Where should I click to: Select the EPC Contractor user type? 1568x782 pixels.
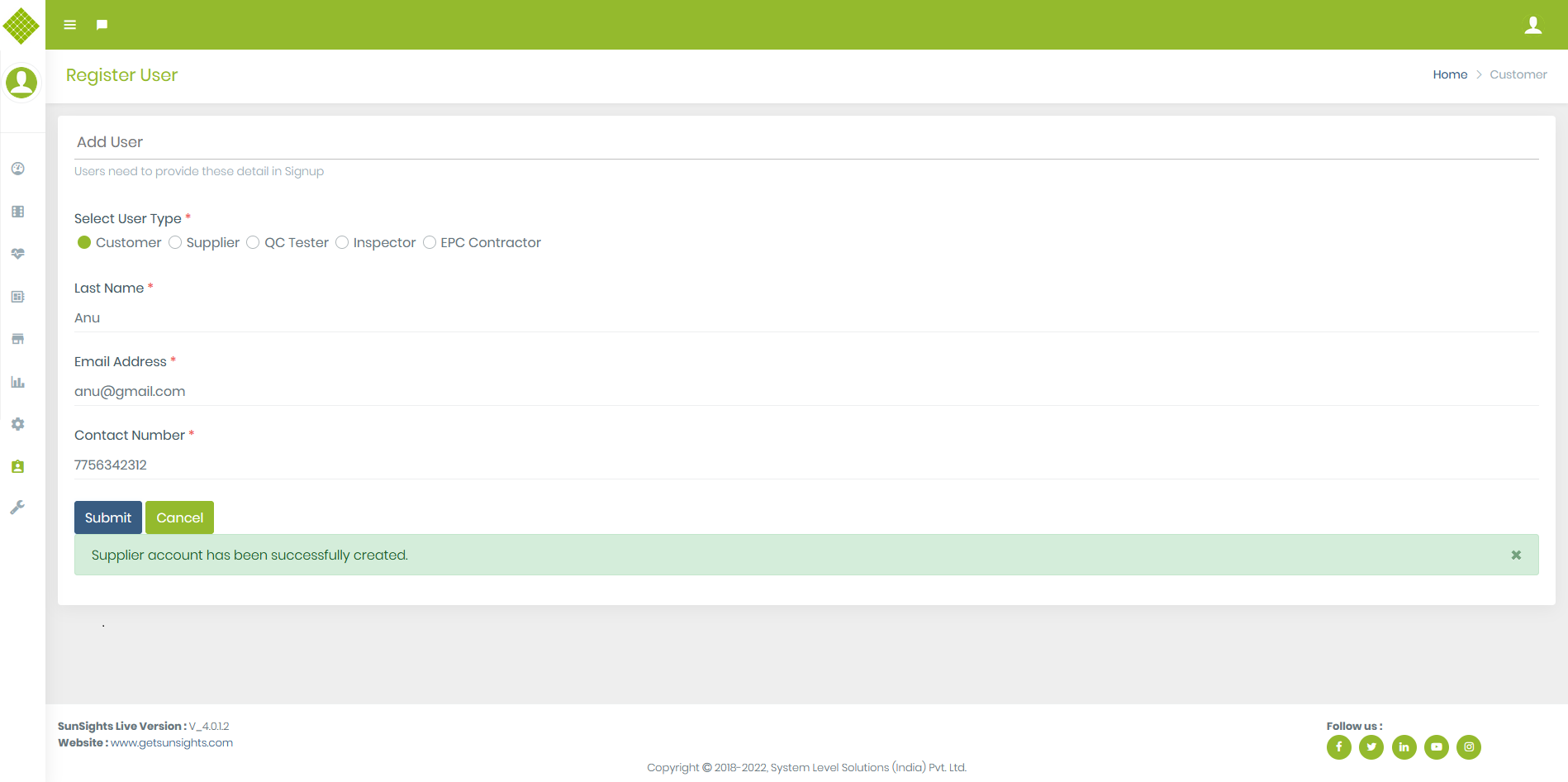[x=430, y=242]
